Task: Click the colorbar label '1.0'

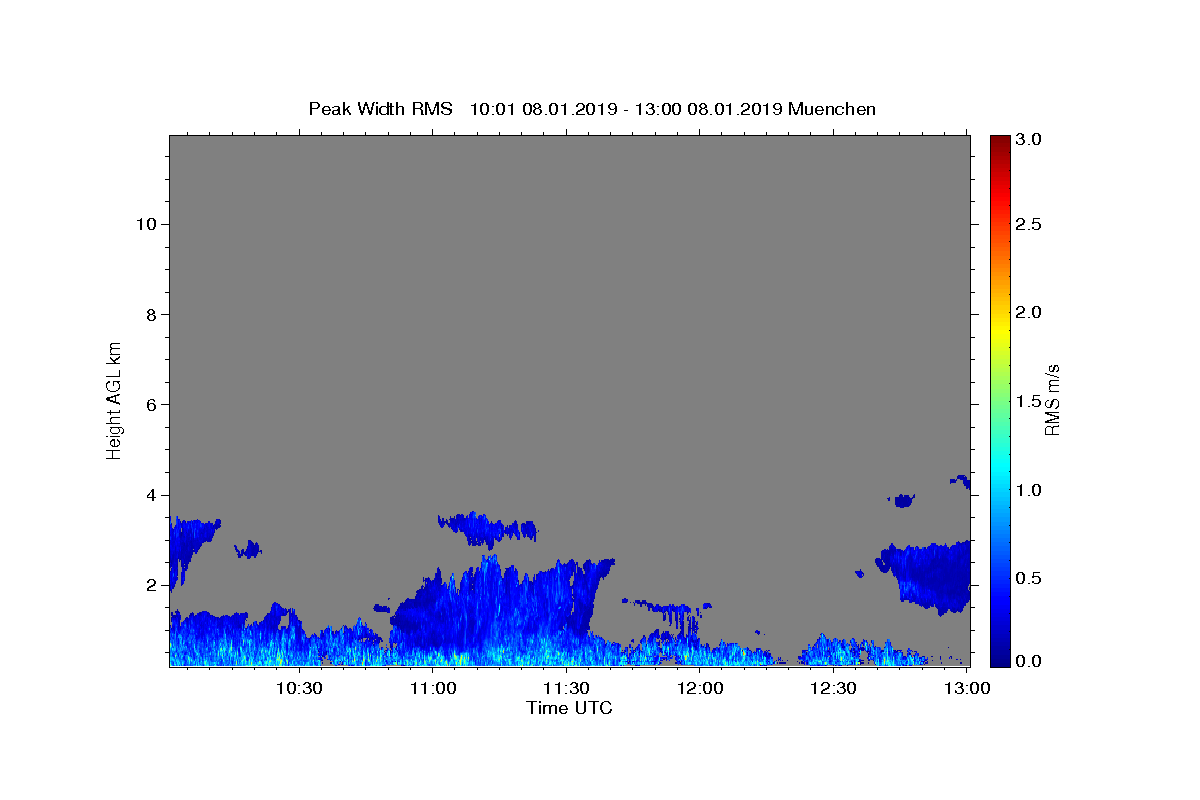Action: pos(1030,490)
